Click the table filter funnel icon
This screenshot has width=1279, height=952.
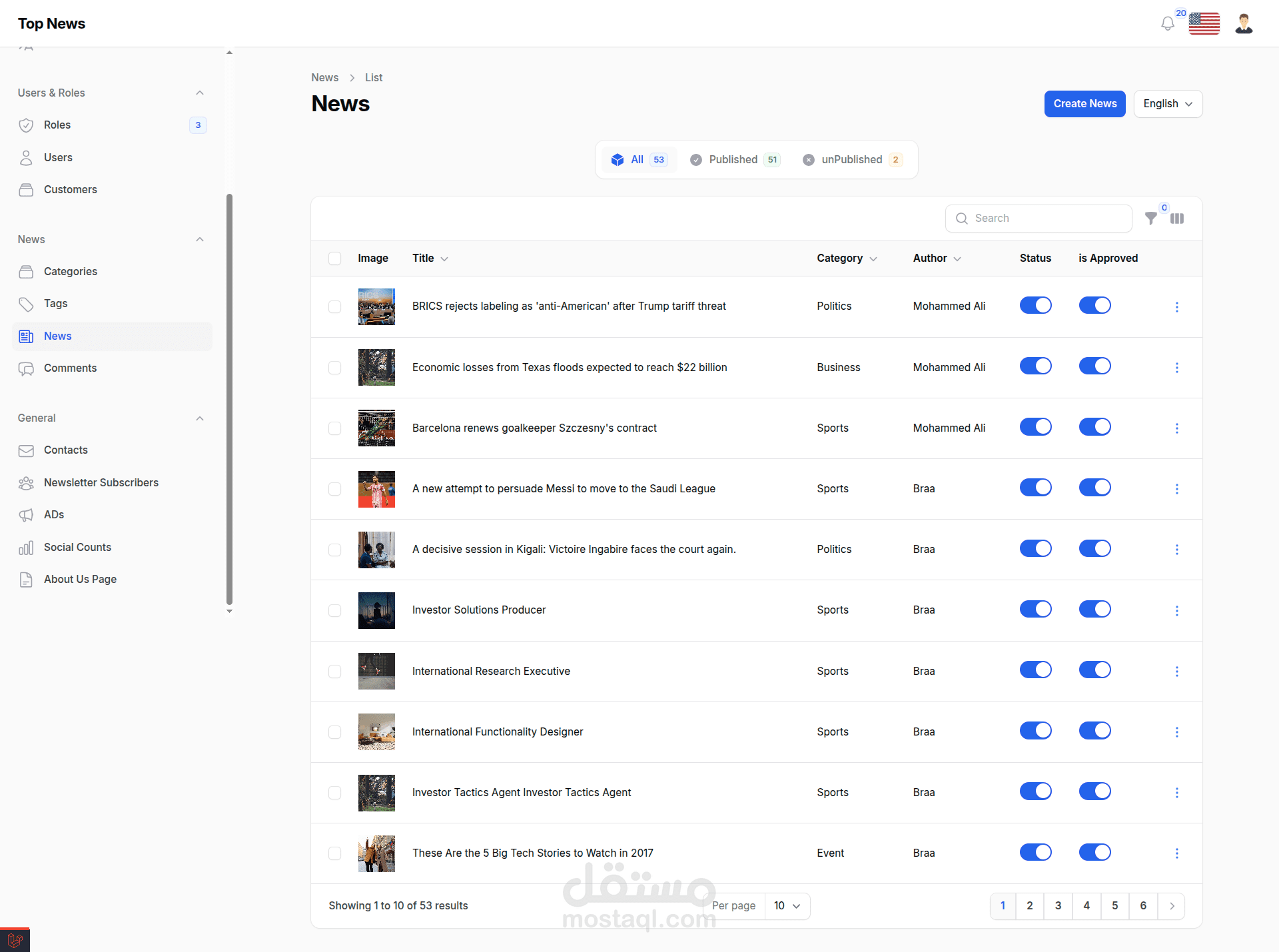pos(1150,219)
